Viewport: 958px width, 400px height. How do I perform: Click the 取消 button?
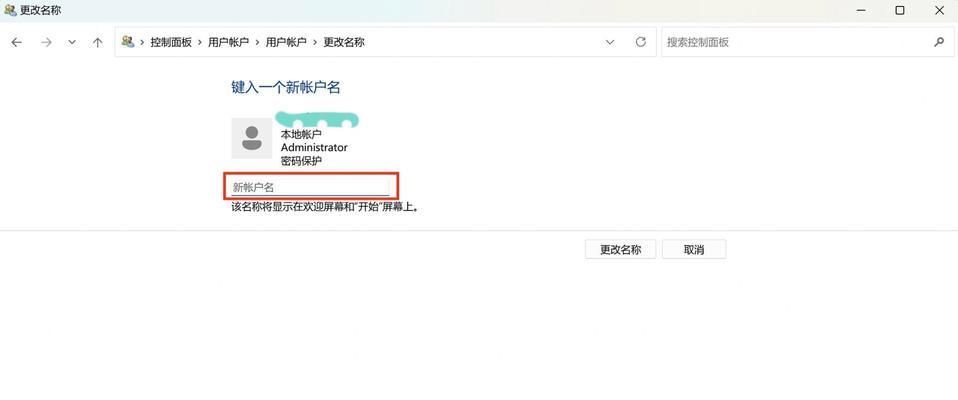click(694, 249)
